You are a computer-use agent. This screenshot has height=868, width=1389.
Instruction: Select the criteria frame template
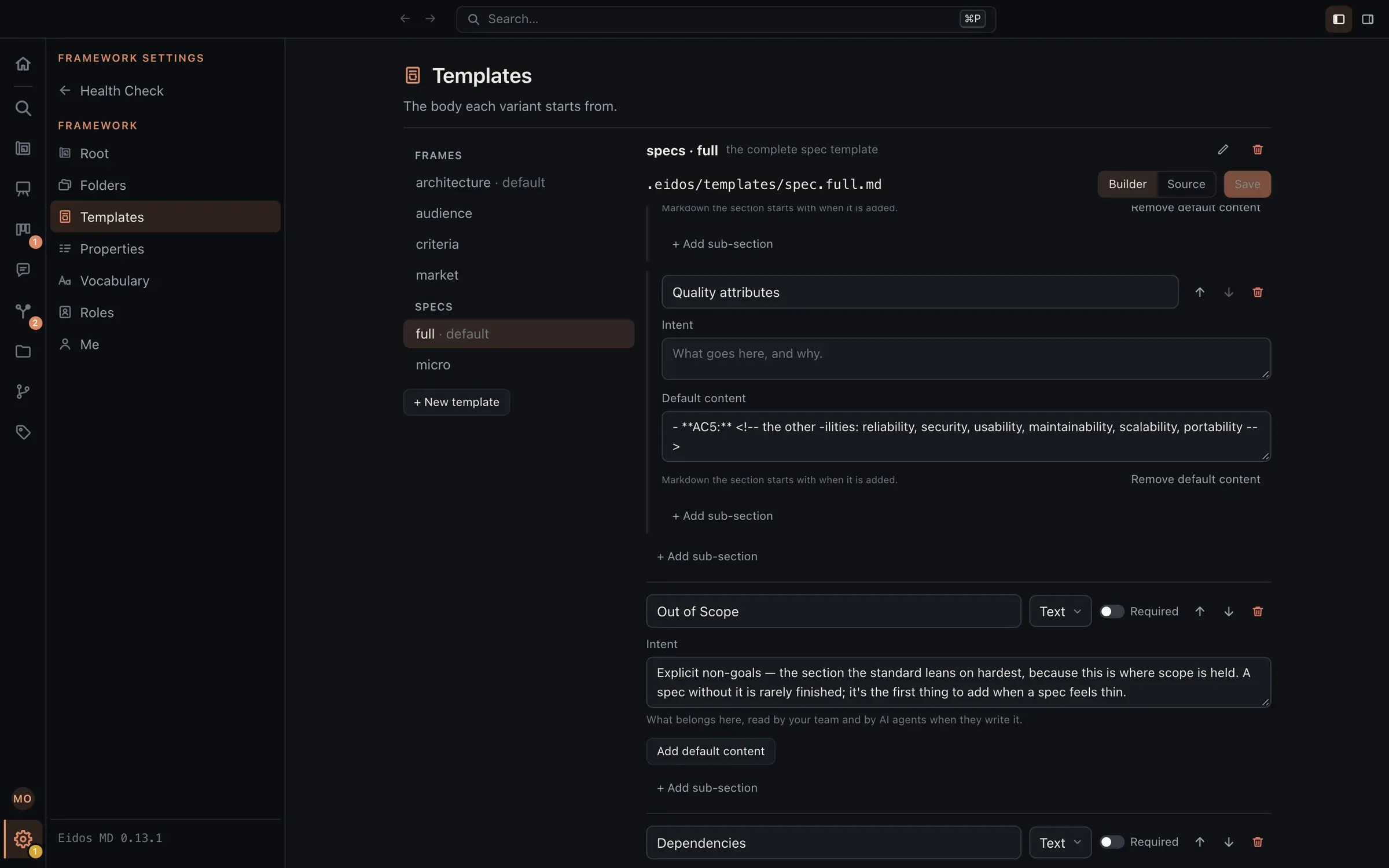click(519, 244)
